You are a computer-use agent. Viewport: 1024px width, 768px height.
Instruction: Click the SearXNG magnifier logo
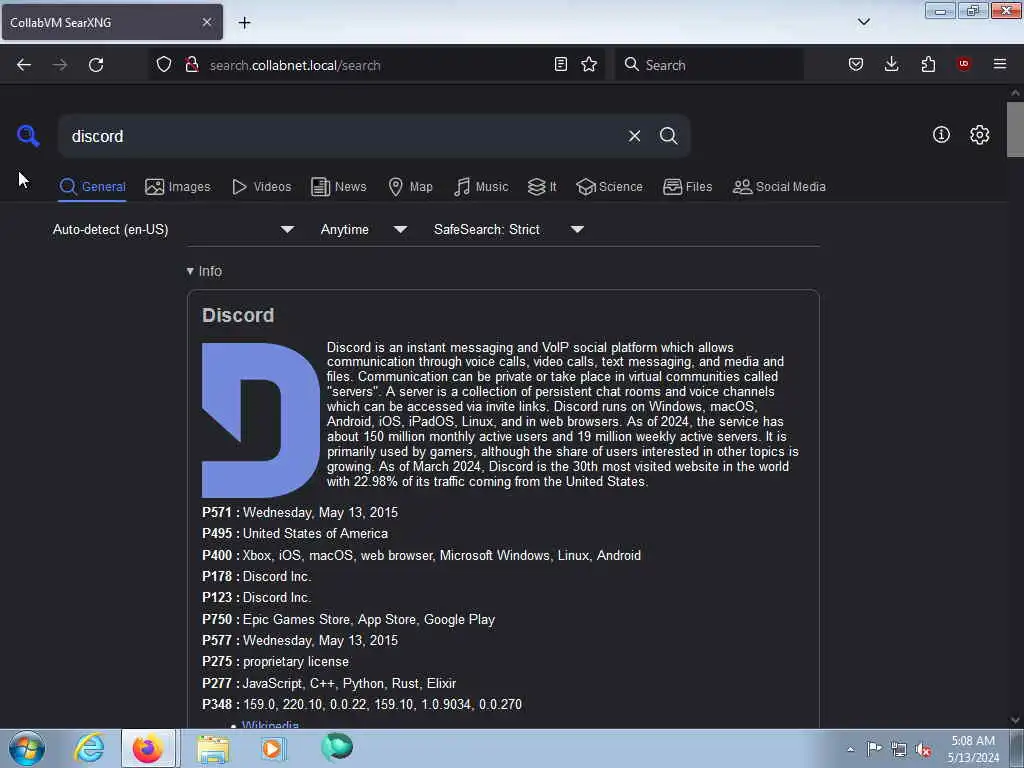coord(28,136)
